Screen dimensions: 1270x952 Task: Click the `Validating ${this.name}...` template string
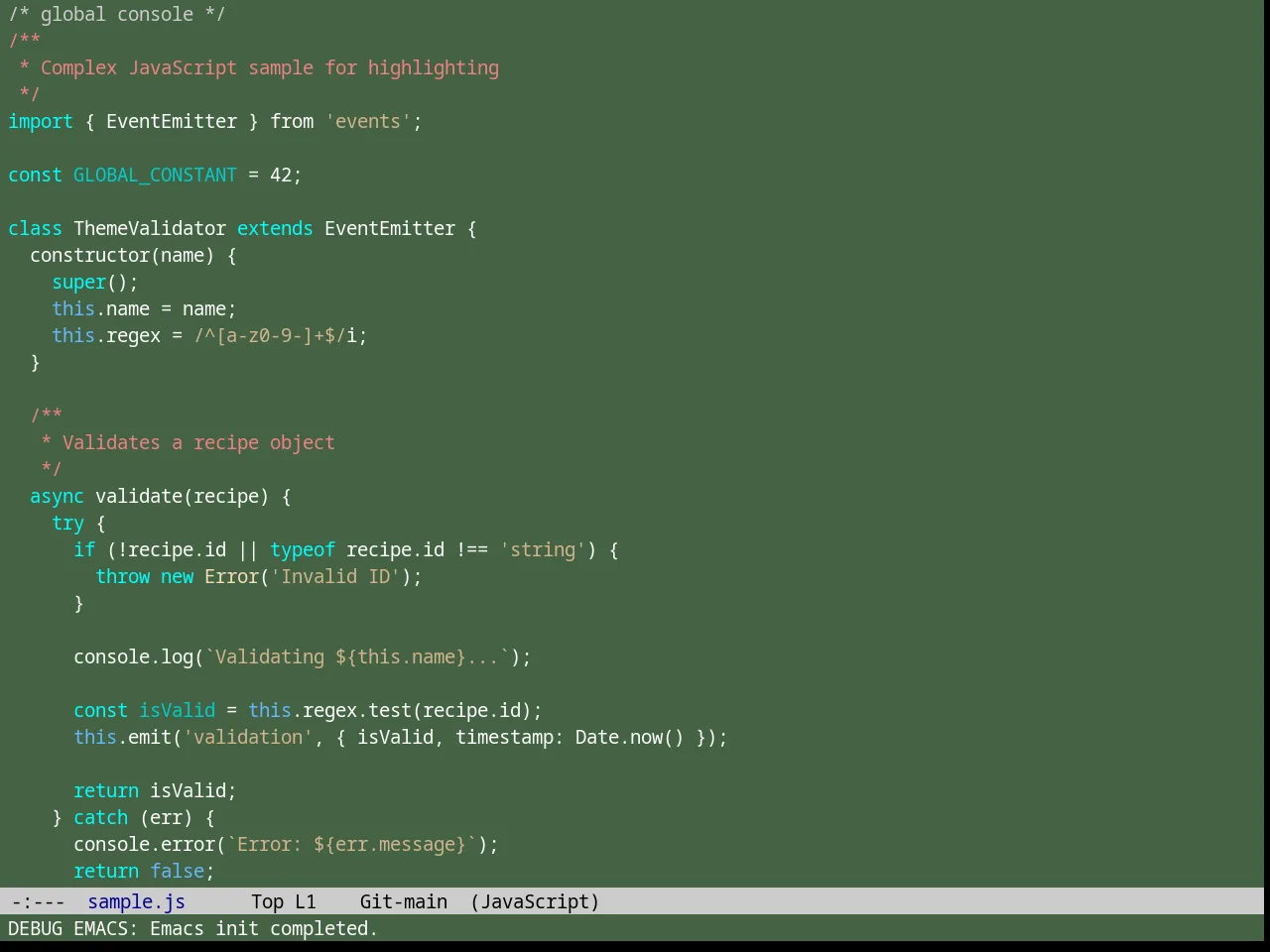[x=357, y=656]
